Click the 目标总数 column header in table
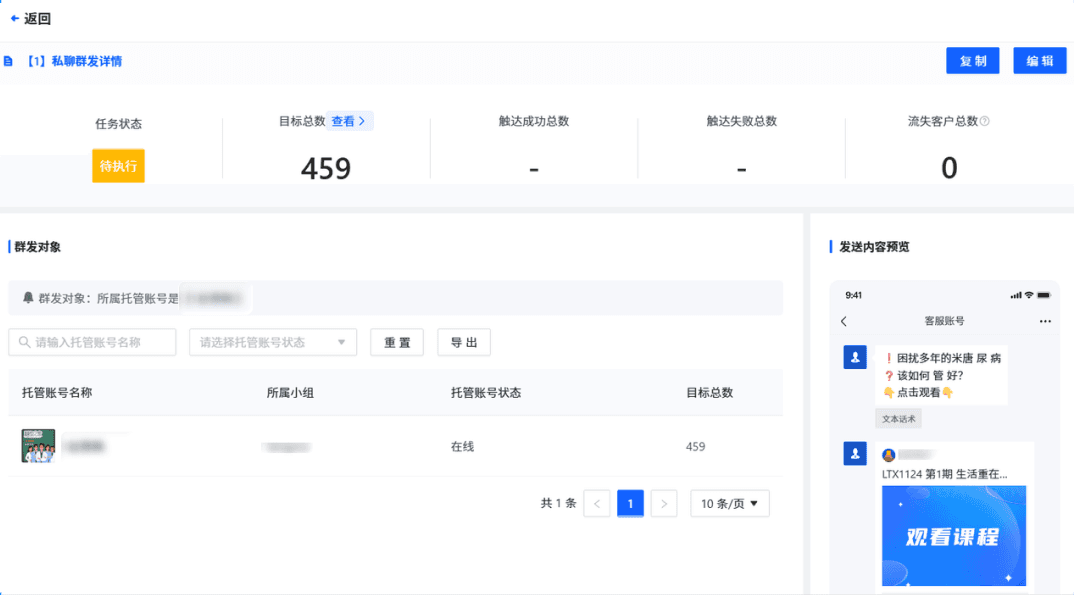The image size is (1074, 595). (x=710, y=393)
